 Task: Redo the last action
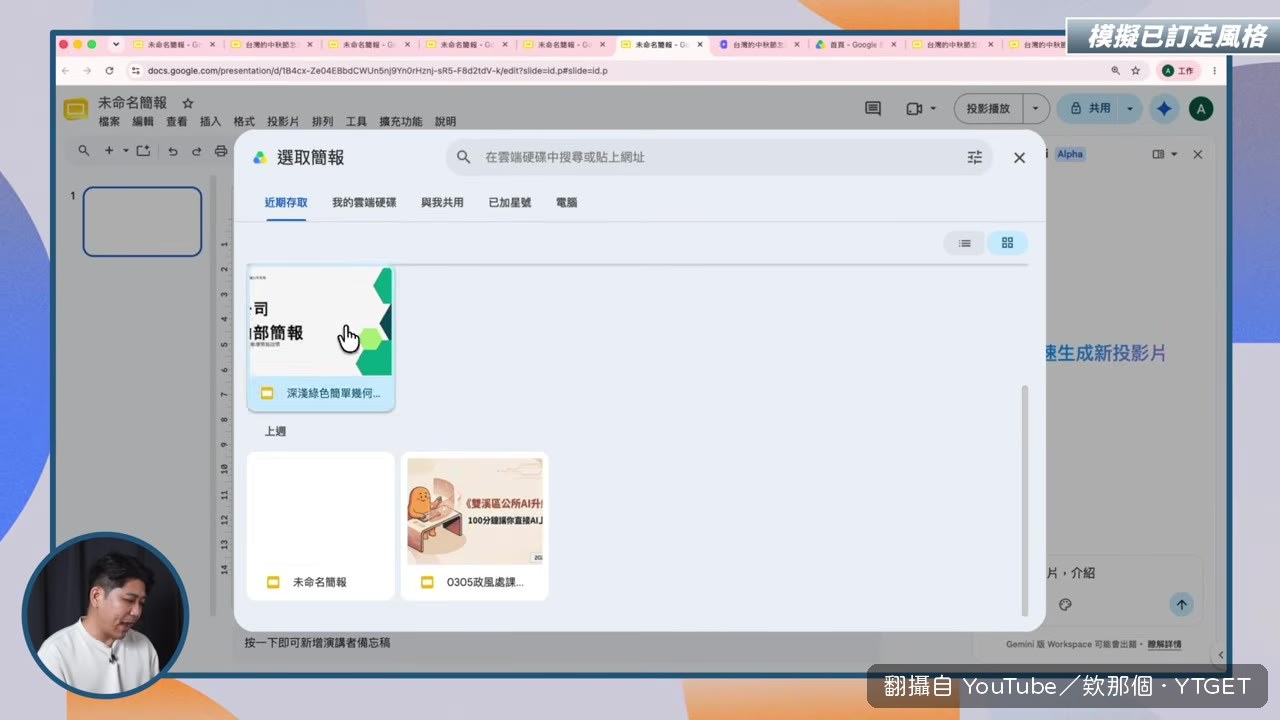196,151
